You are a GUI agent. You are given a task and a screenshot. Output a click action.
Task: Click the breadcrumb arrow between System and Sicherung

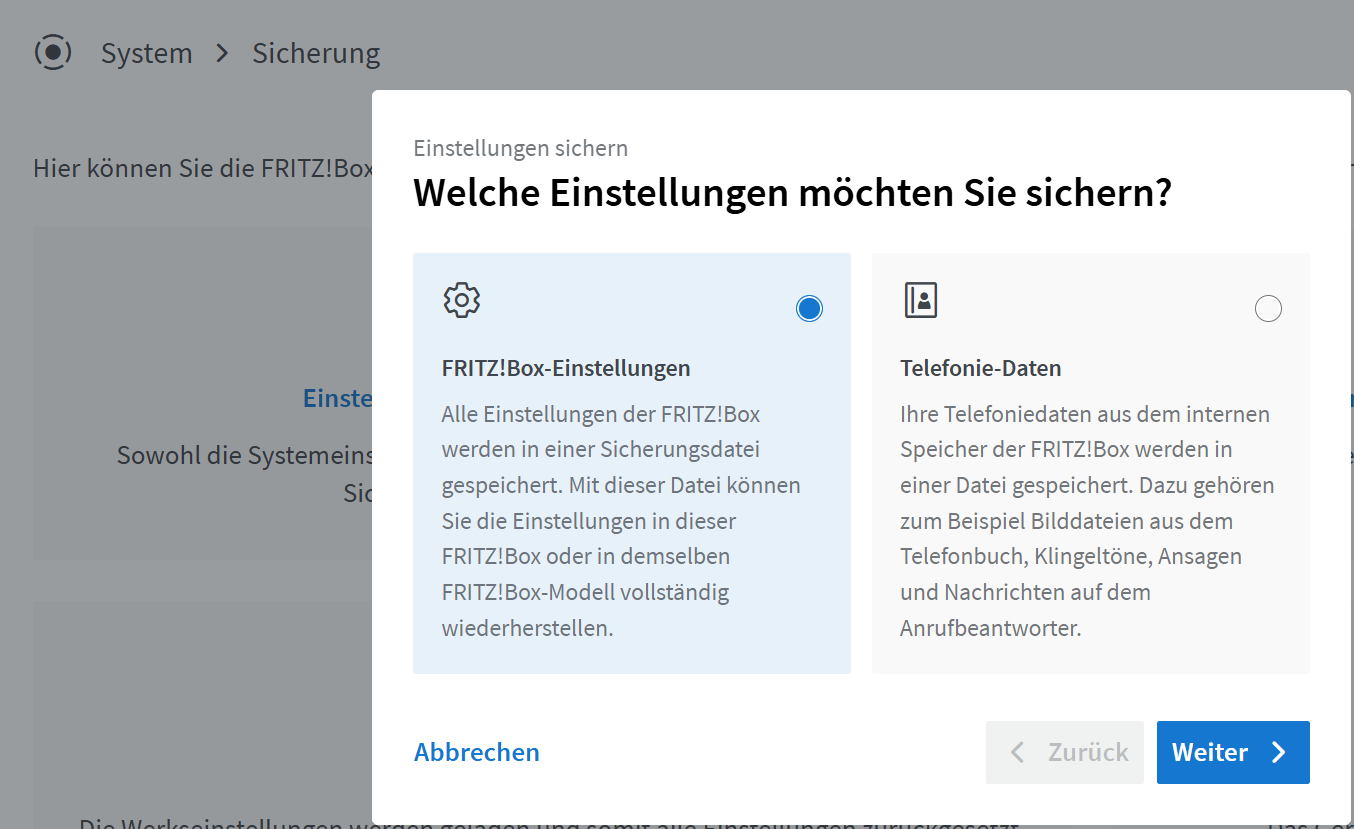coord(222,53)
